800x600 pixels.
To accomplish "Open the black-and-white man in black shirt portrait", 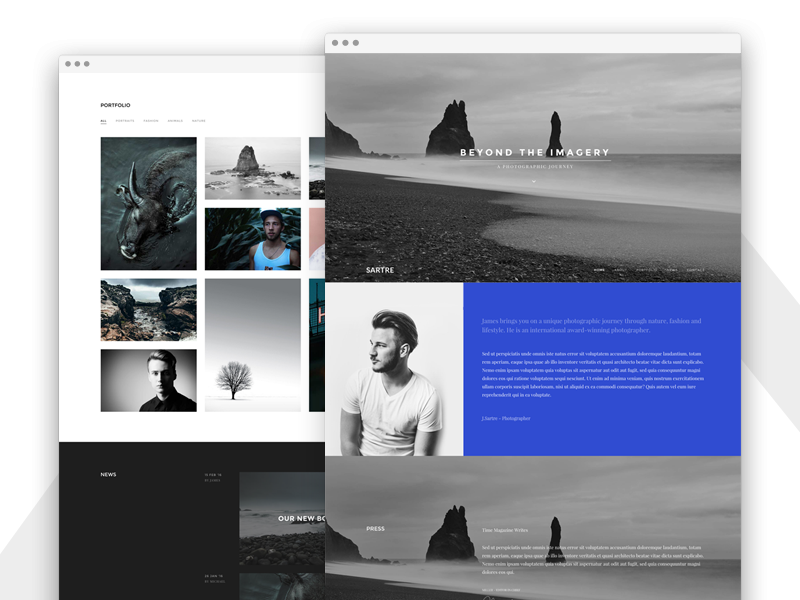I will [148, 381].
